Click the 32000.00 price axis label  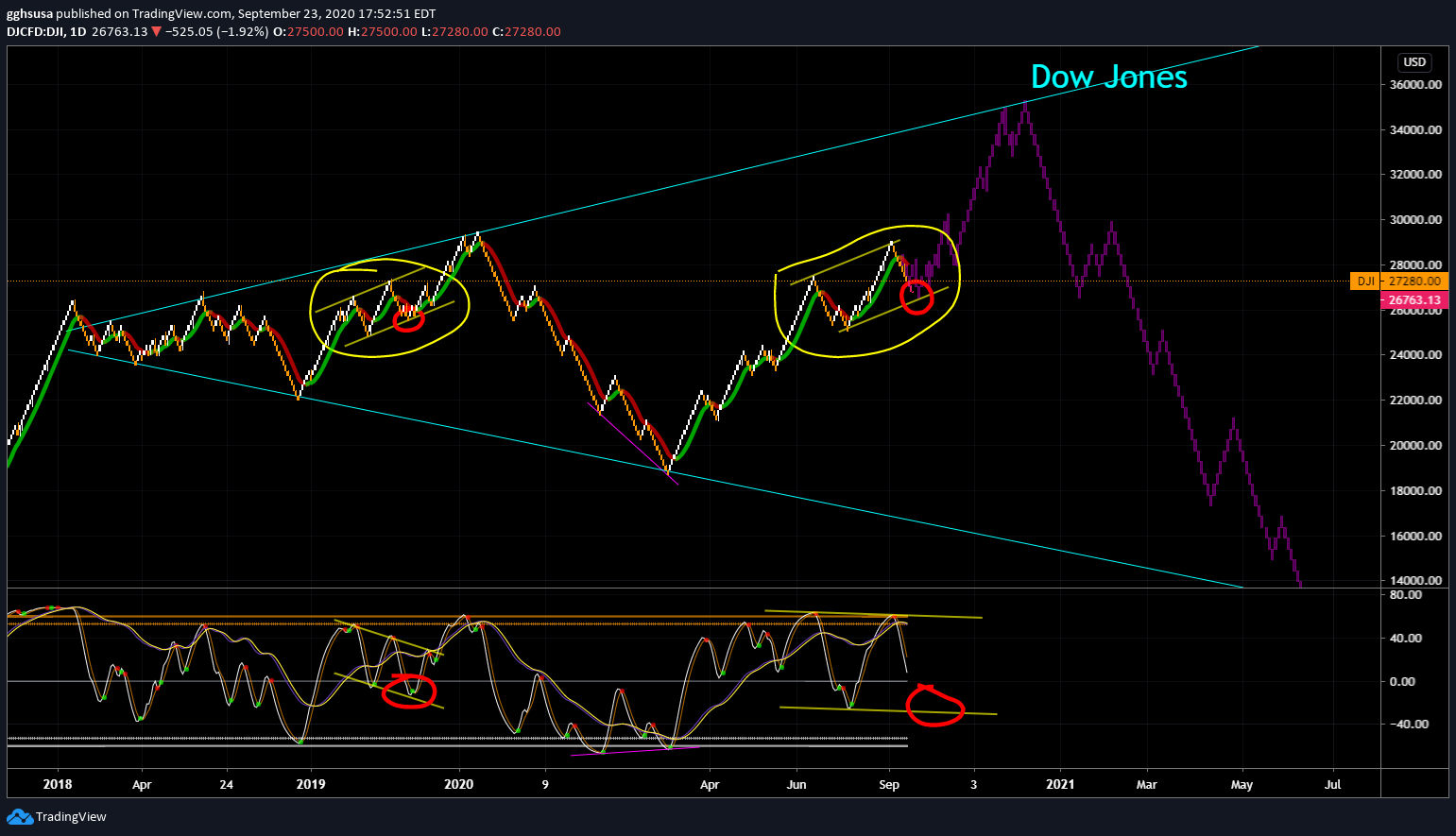[1414, 175]
